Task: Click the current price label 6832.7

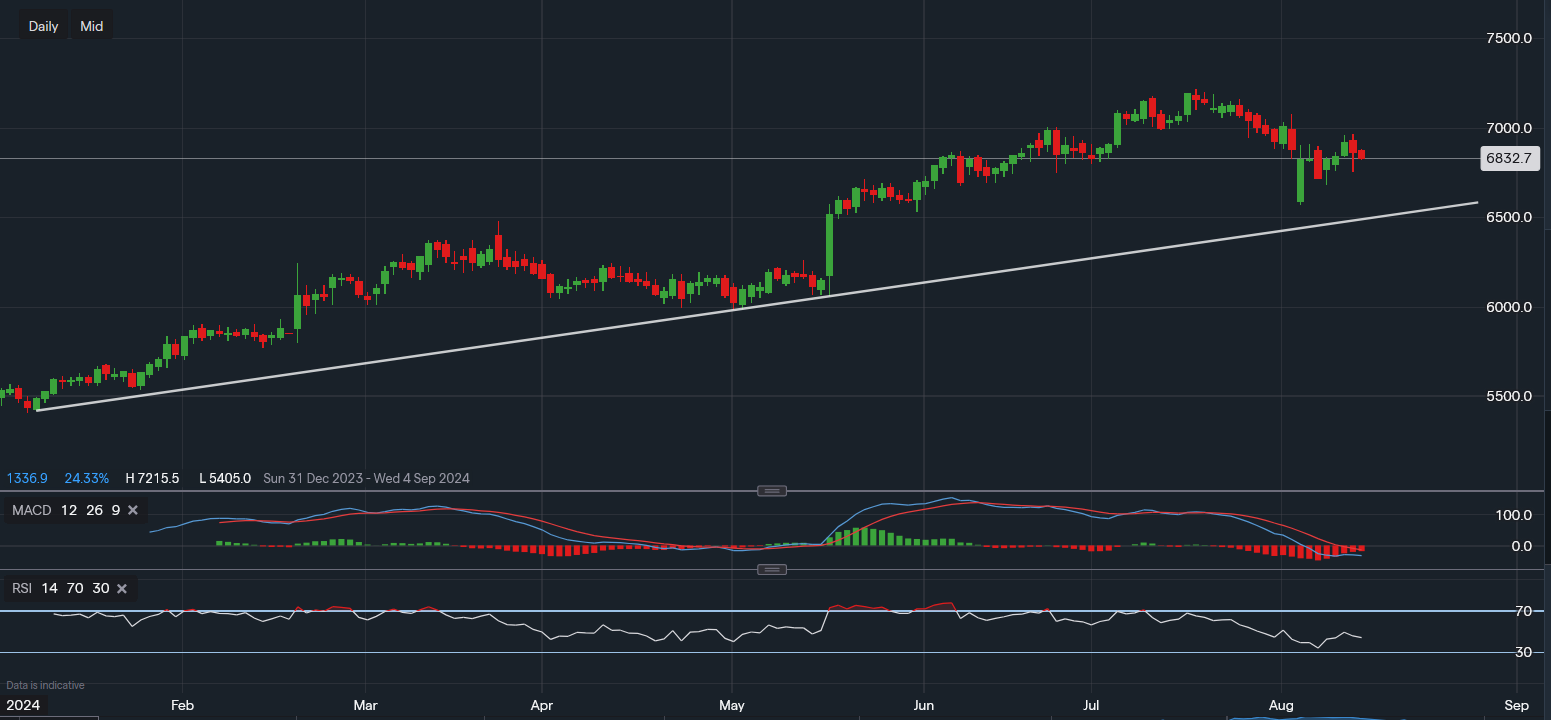Action: [x=1511, y=158]
